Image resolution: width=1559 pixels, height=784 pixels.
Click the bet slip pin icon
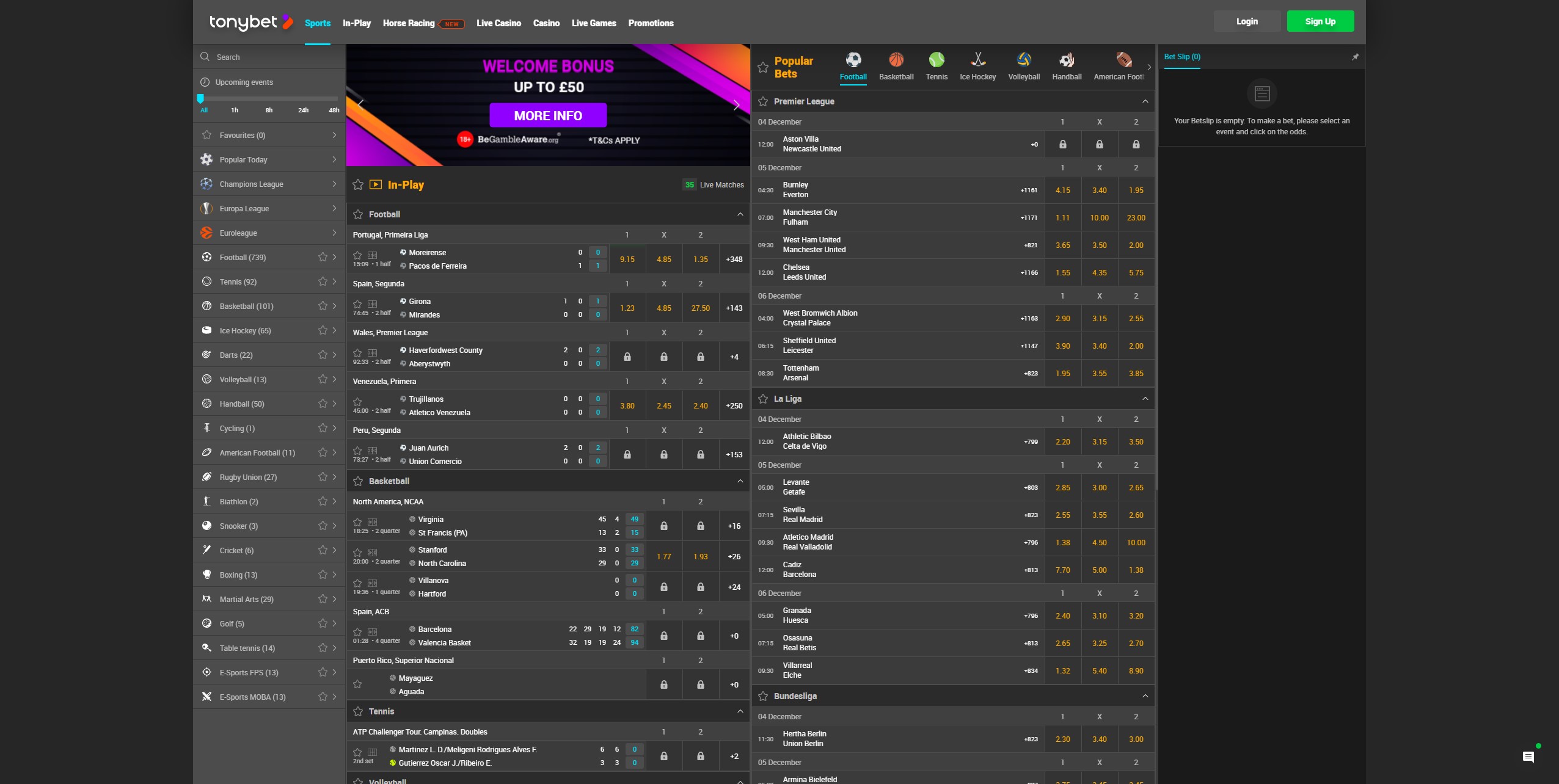coord(1355,57)
